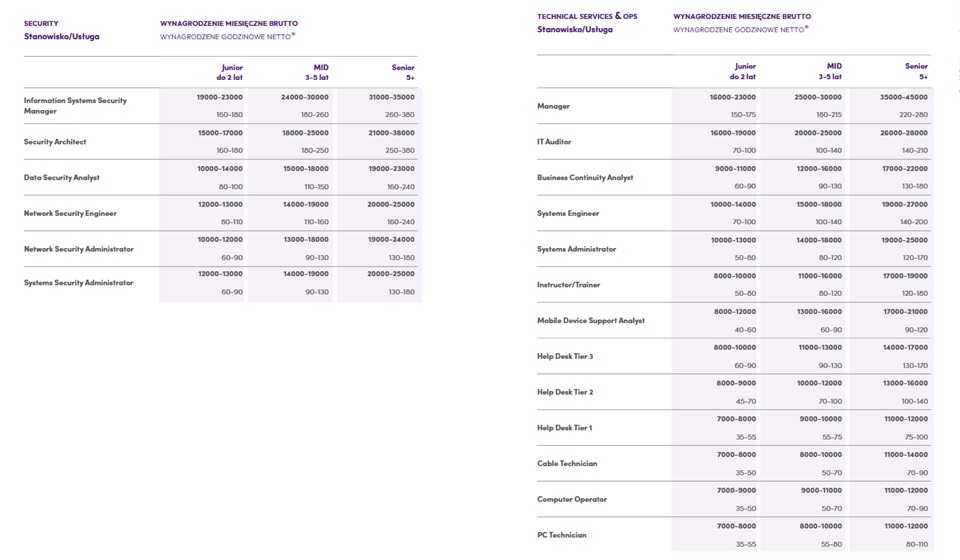Screen dimensions: 960x560
Task: Click the Security Architect row label
Action: (x=55, y=142)
